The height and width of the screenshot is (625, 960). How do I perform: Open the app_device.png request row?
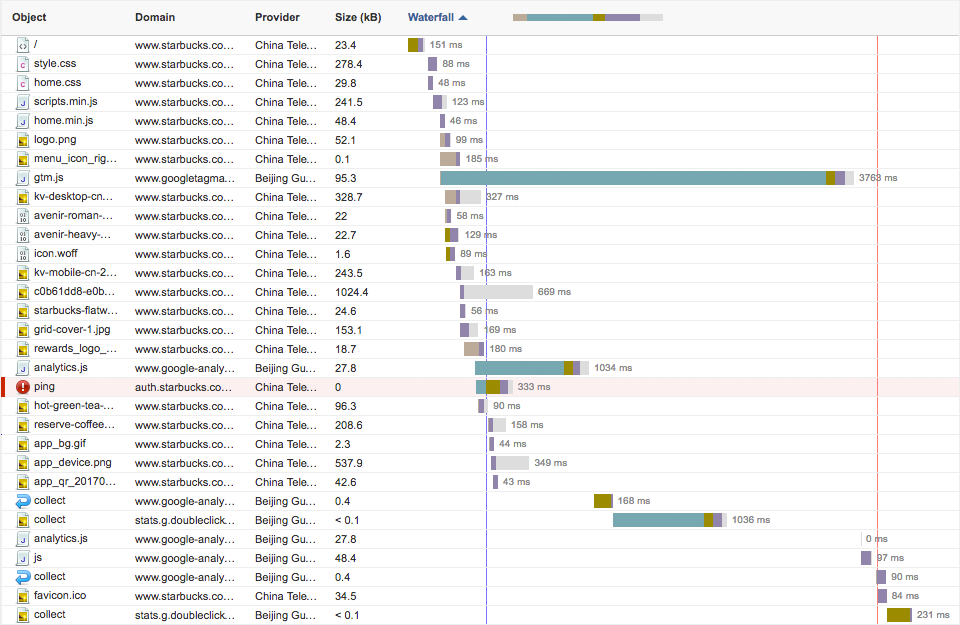point(72,463)
